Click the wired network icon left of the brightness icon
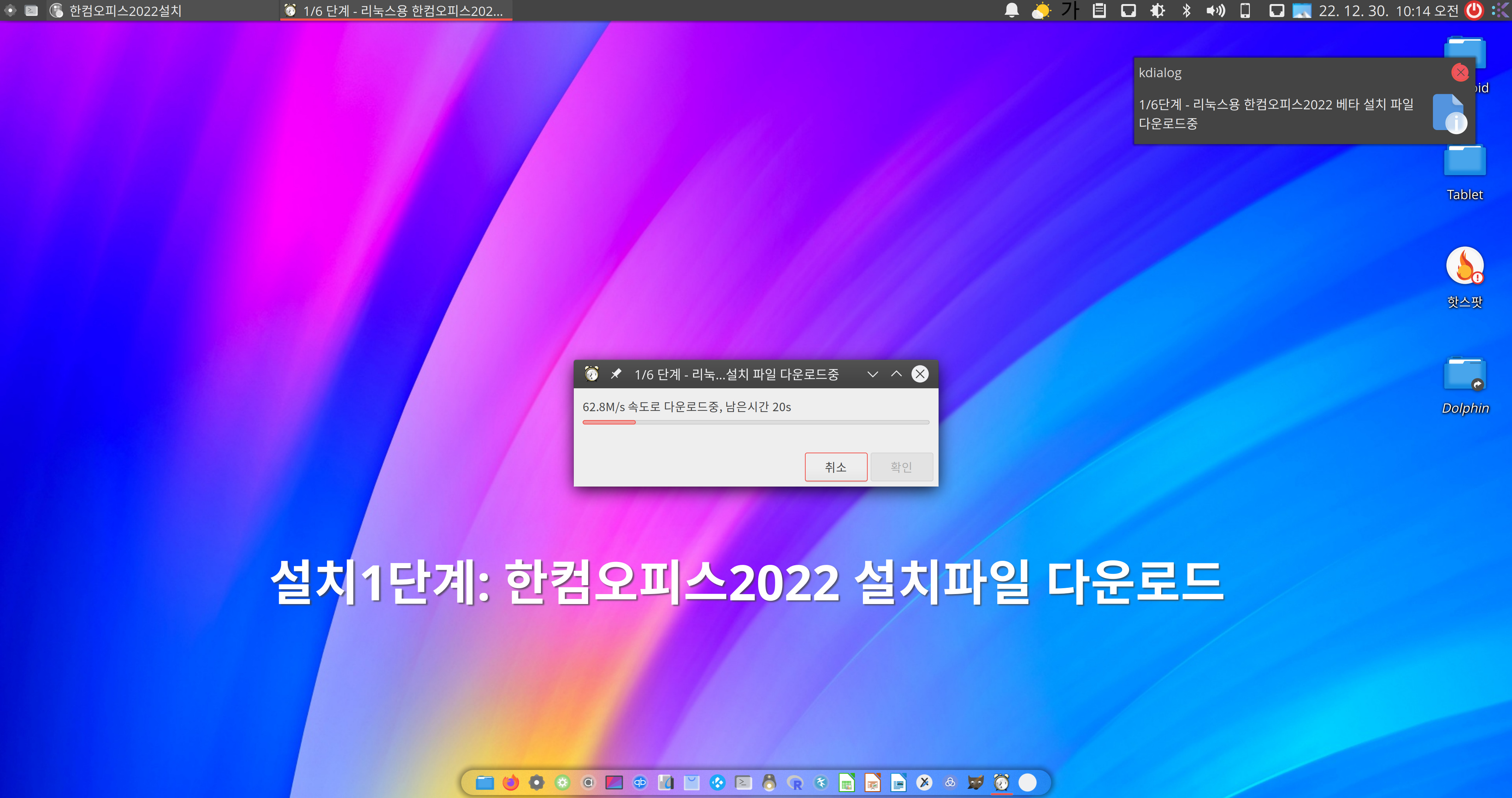This screenshot has height=798, width=1512. pos(1128,11)
